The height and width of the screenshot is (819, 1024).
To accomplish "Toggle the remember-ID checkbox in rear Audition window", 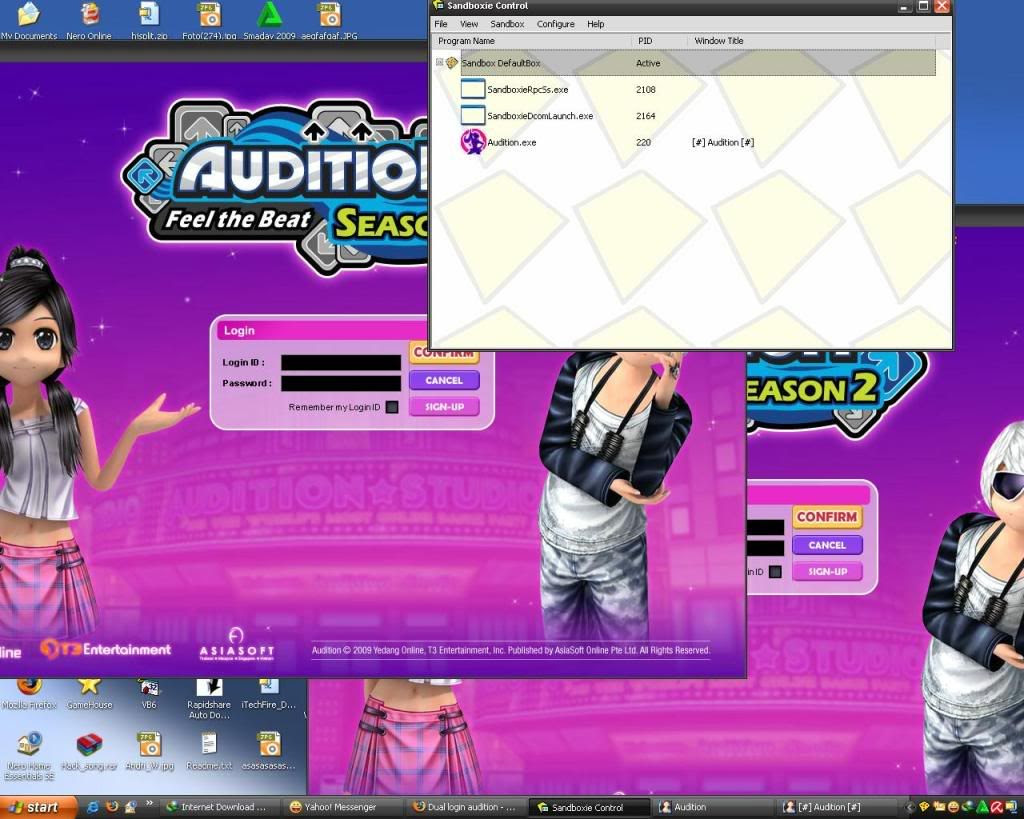I will coord(775,571).
